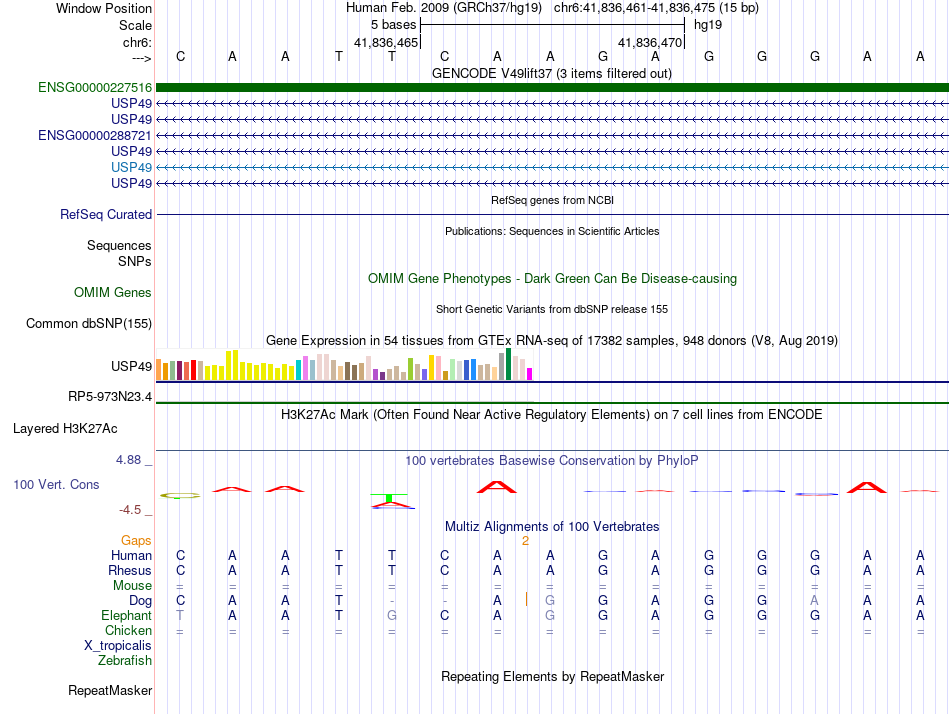Screen dimensions: 950x714
Task: Click the OMIM Gene Phenotypes track title
Action: tap(552, 278)
